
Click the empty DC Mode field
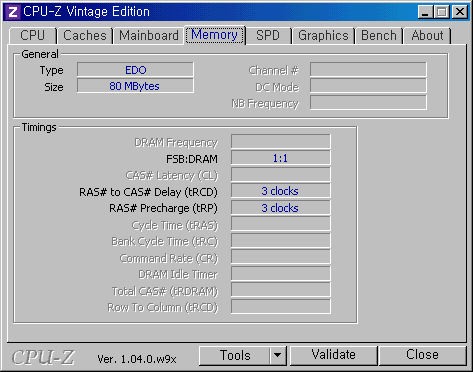368,86
